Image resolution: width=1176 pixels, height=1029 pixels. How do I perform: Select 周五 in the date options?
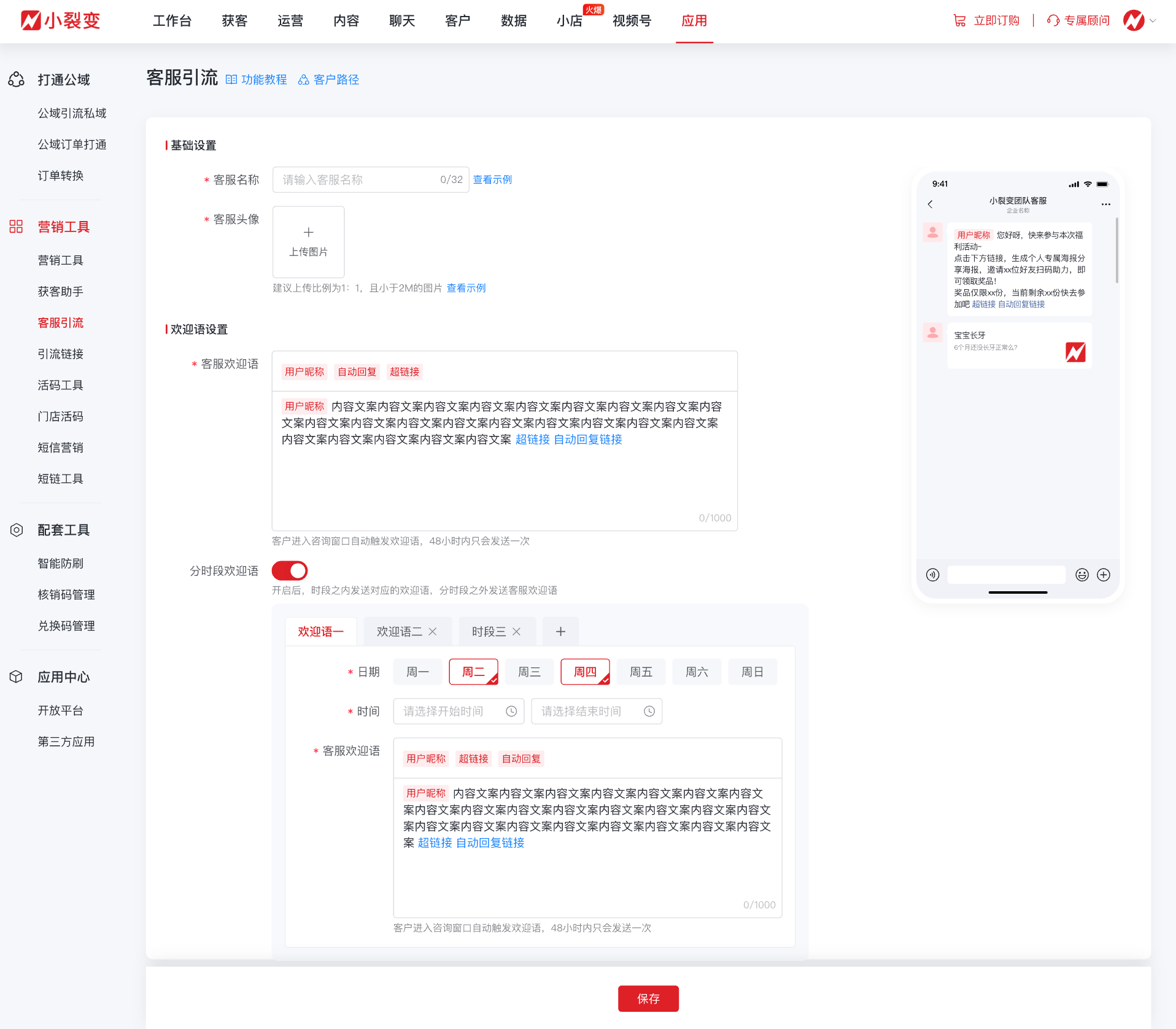pyautogui.click(x=641, y=672)
